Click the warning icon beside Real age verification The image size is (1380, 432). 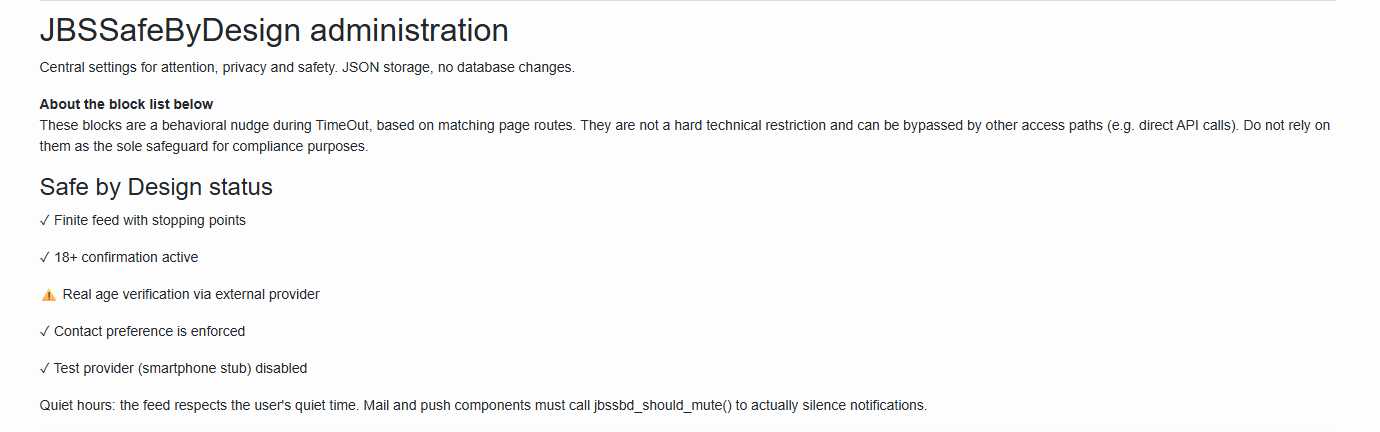coord(48,295)
